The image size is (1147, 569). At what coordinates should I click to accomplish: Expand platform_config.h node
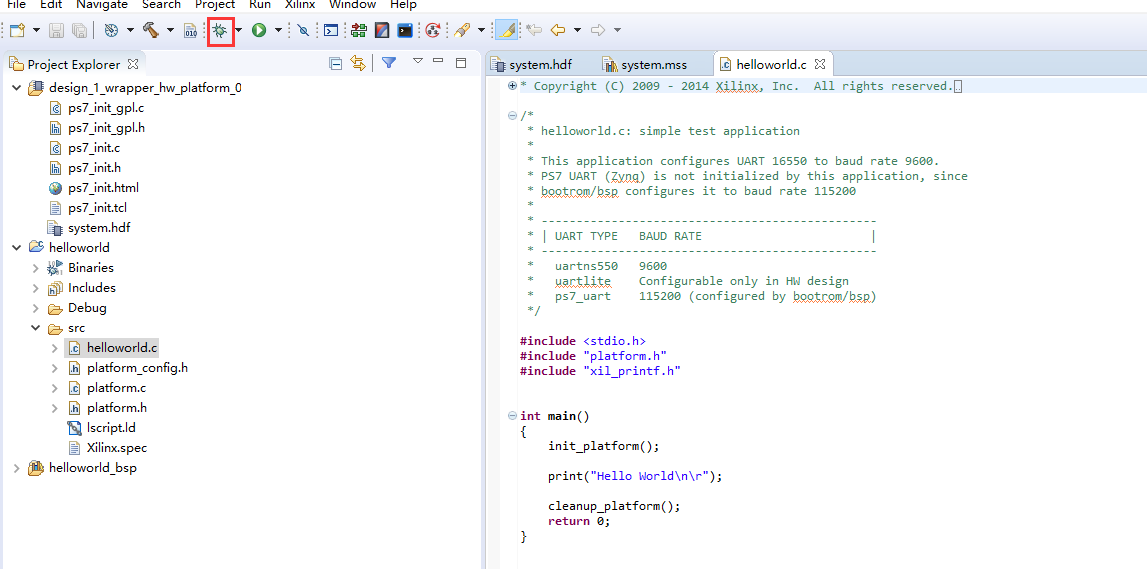(54, 368)
